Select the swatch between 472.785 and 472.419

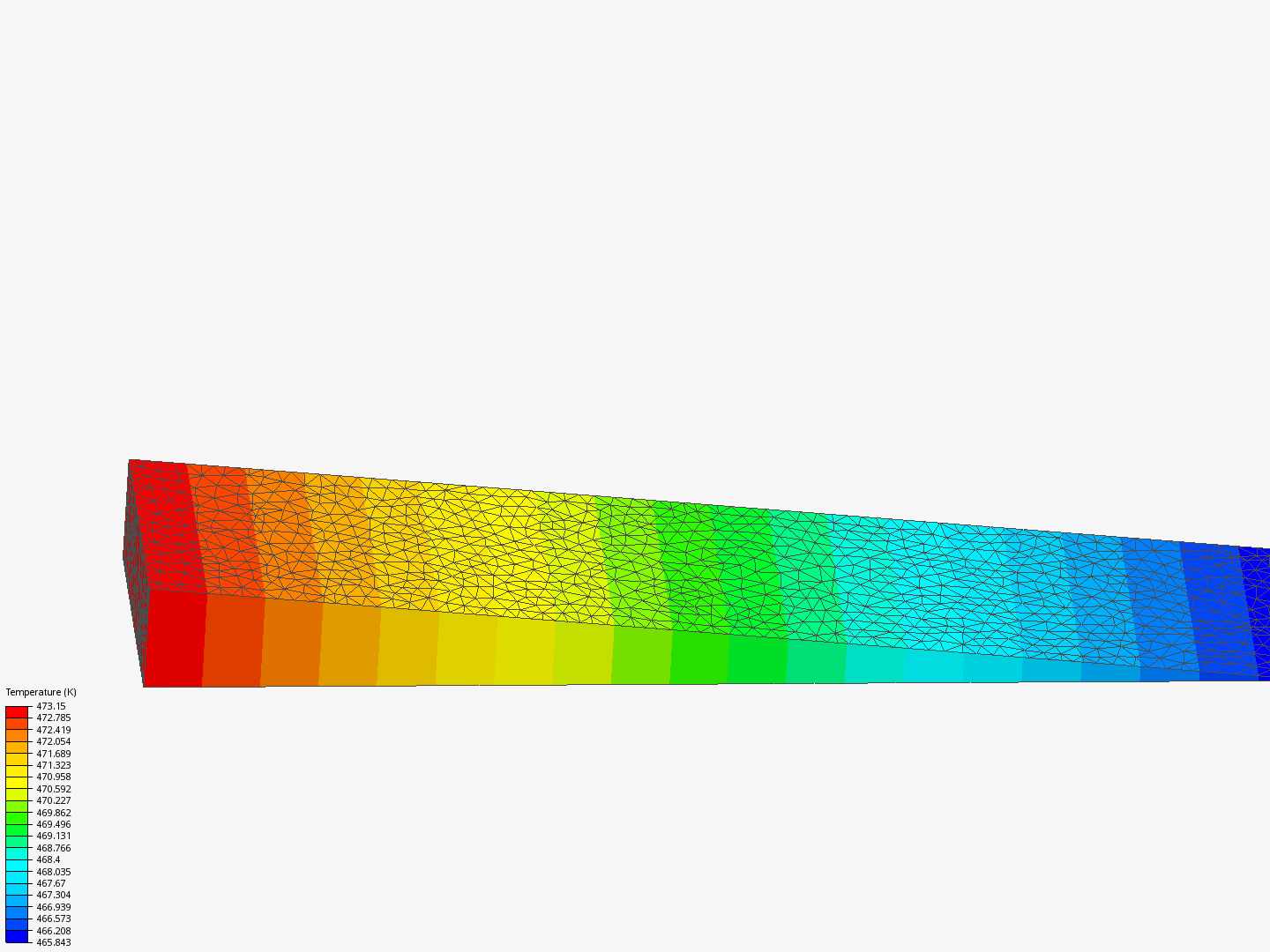pyautogui.click(x=17, y=724)
